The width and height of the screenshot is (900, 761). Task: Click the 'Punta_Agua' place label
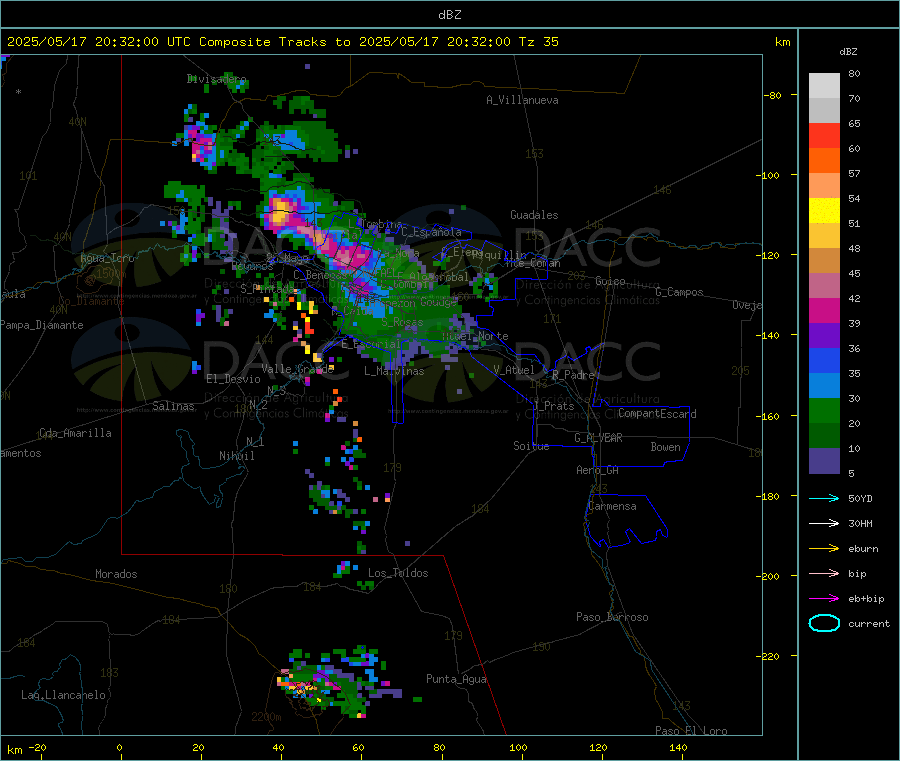456,679
